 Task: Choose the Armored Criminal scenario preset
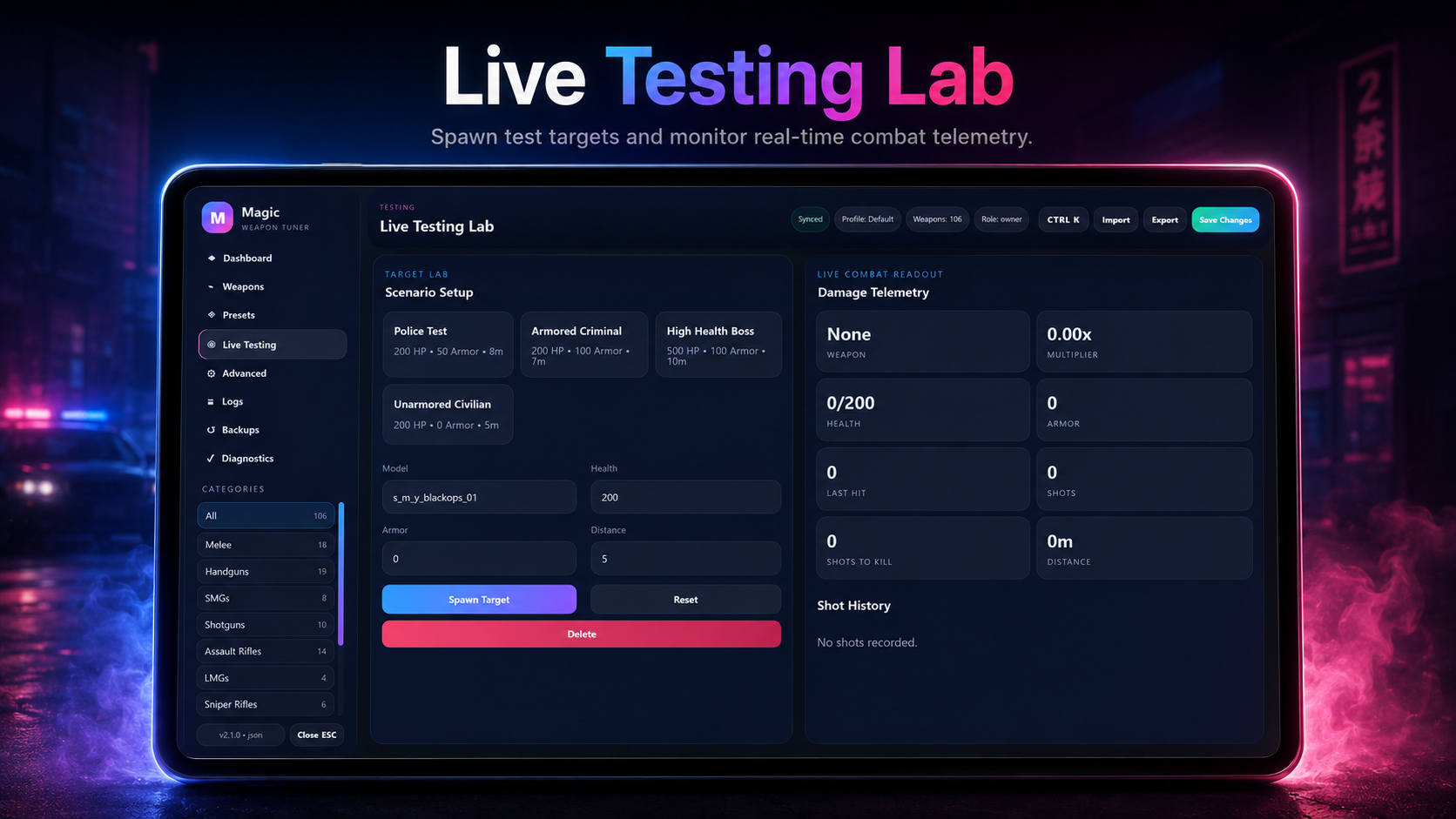click(583, 344)
